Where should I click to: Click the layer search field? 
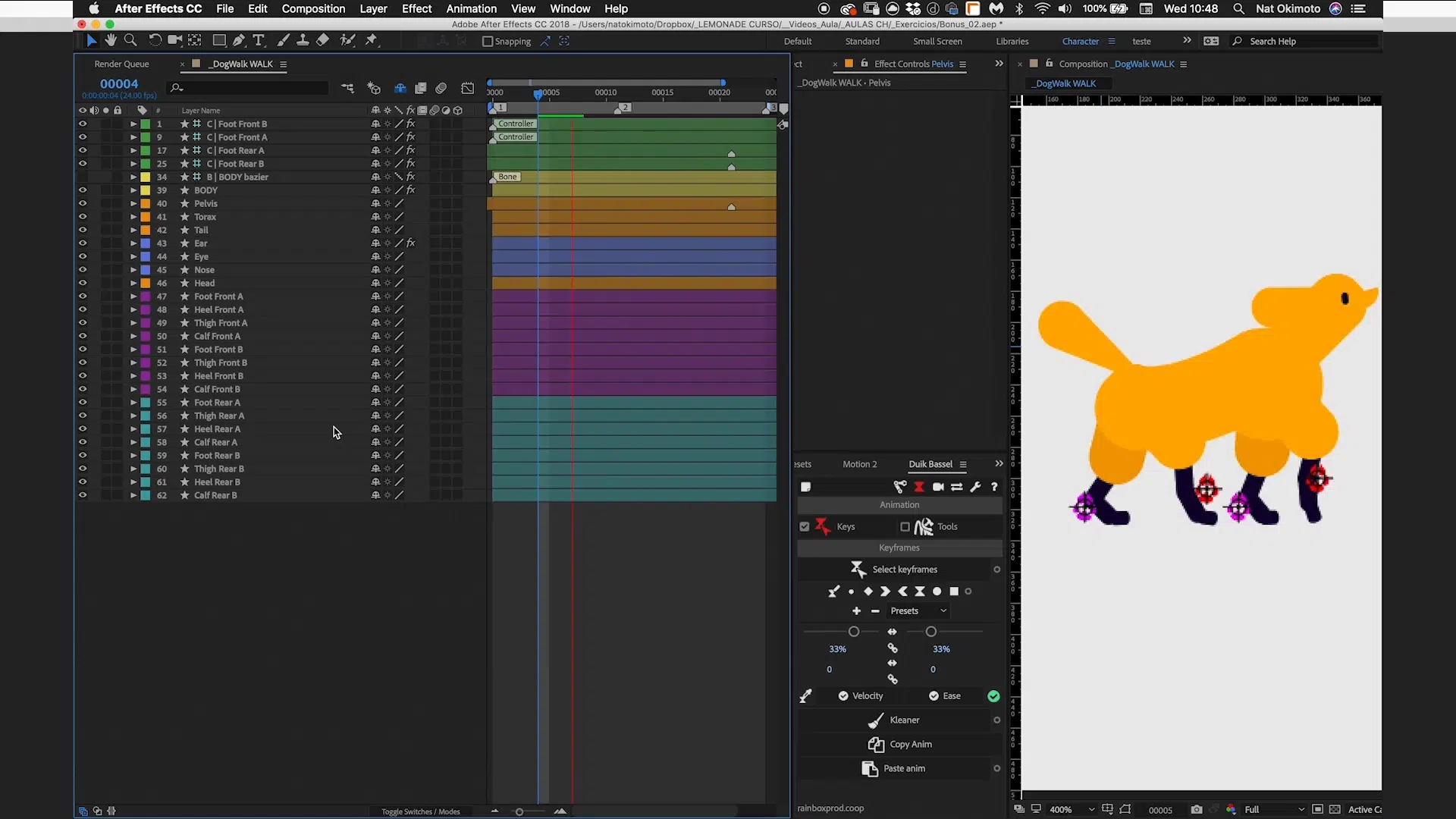[x=250, y=88]
